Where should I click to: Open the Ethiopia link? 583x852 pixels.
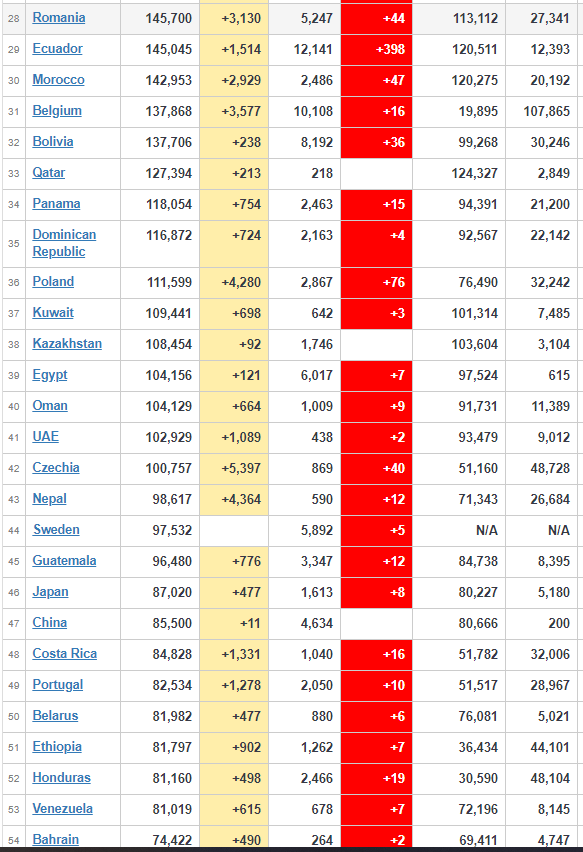tap(57, 747)
